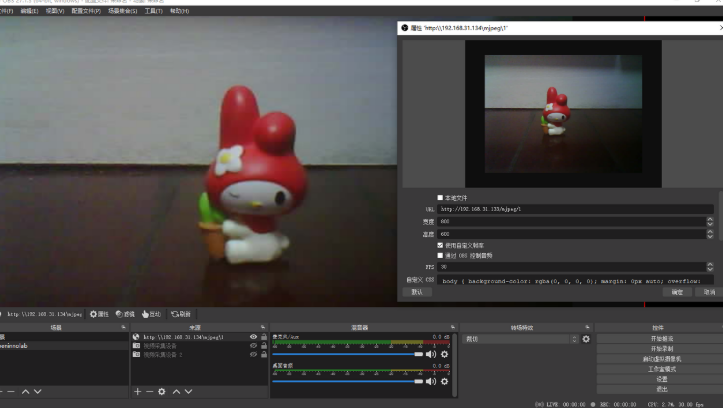The image size is (723, 408).
Task: Hide the mjpeg browser source with the eye
Action: [253, 337]
